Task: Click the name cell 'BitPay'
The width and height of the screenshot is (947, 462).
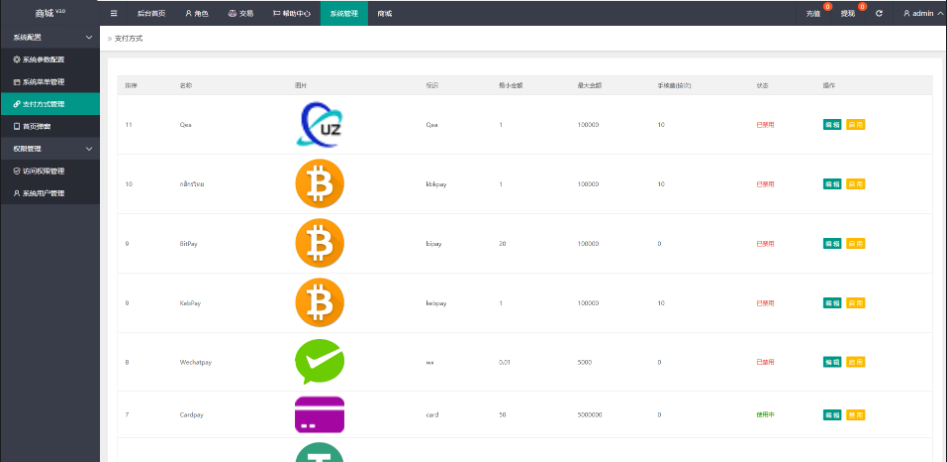Action: click(188, 243)
